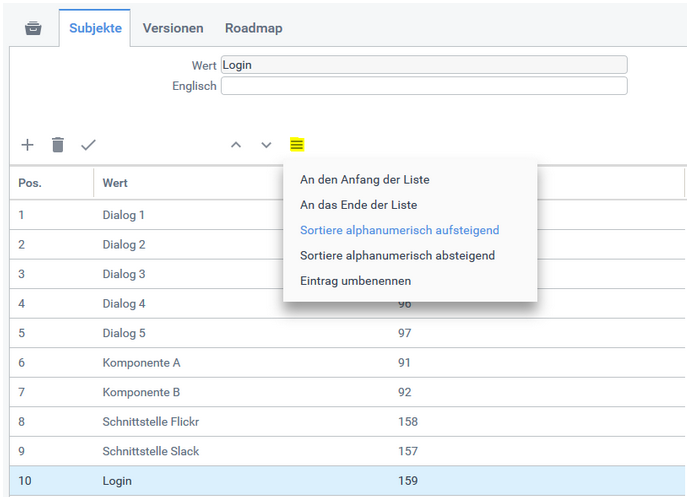687x497 pixels.
Task: Click the 'Pos.' column header
Action: 30,183
